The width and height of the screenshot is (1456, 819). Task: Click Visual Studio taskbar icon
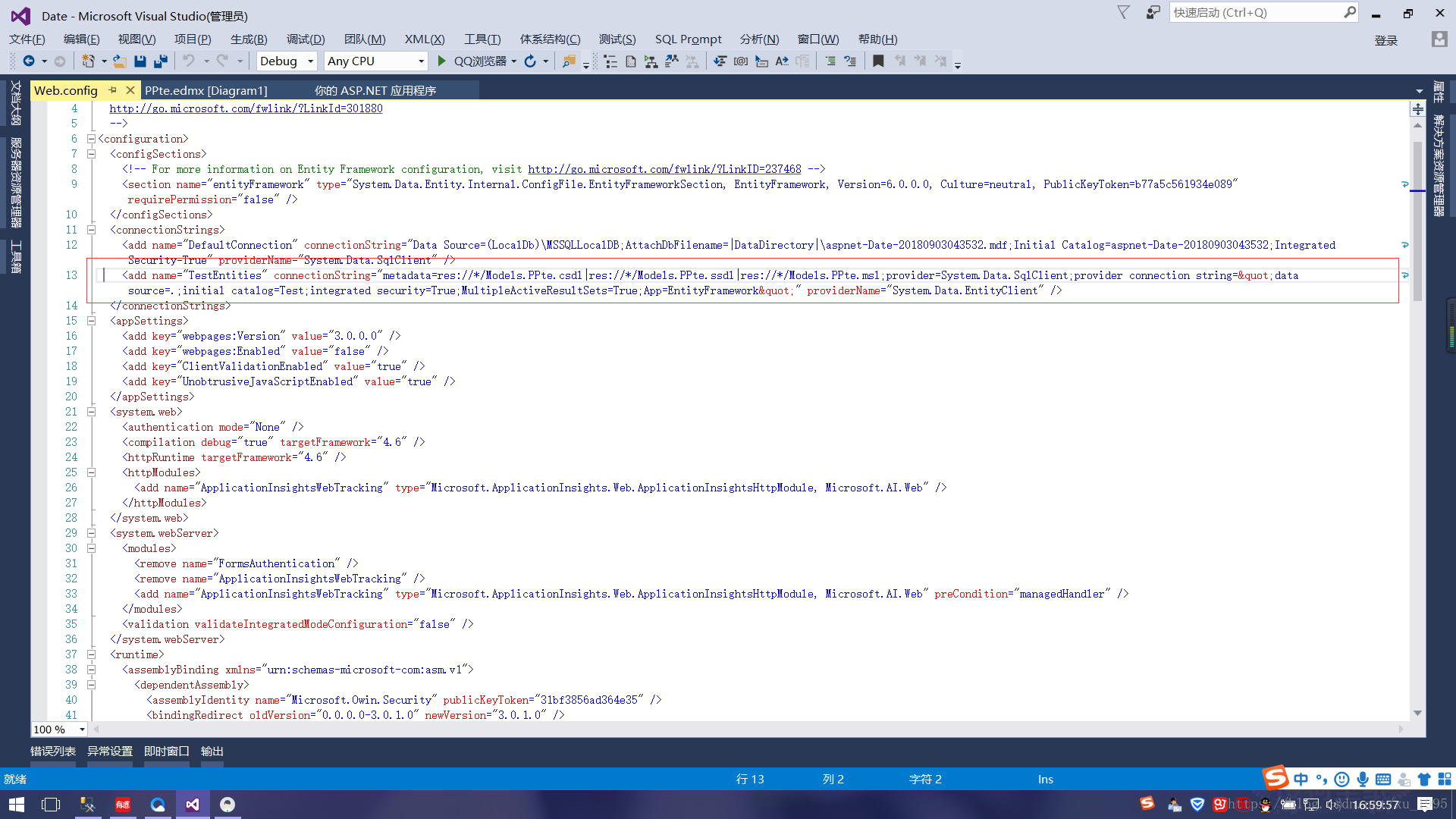point(193,805)
